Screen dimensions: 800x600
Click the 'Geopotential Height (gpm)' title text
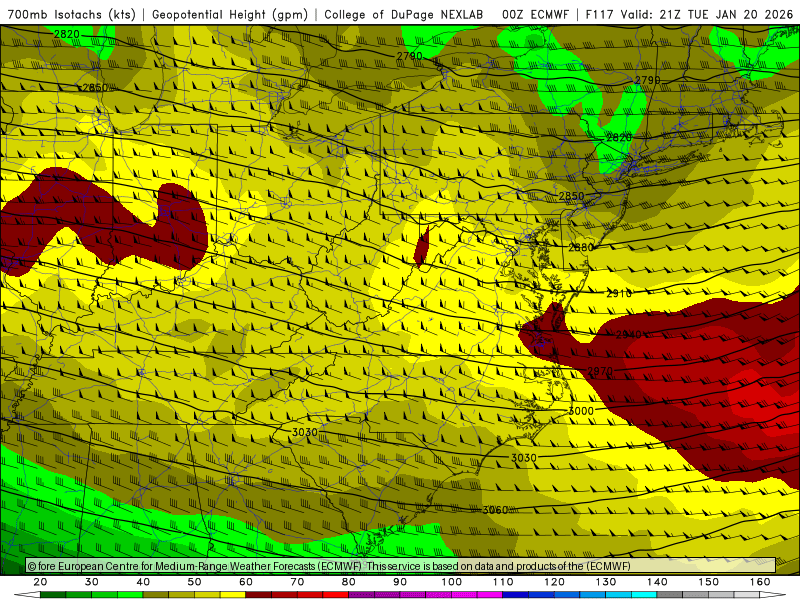[230, 14]
